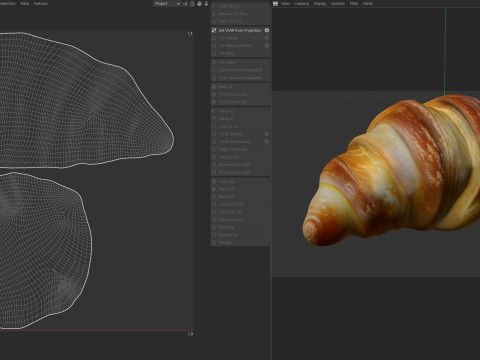Image resolution: width=480 pixels, height=360 pixels.
Task: Open the UV Rectangularize gear options
Action: tap(267, 142)
